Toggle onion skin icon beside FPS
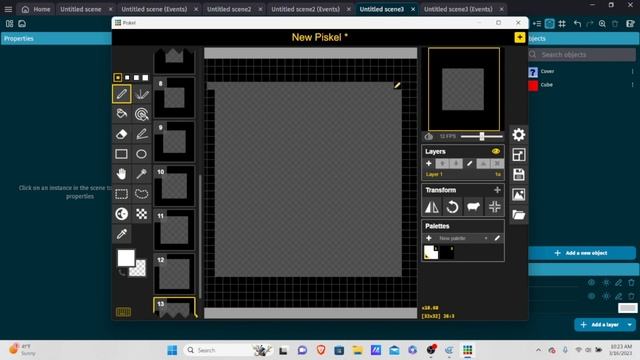This screenshot has height=360, width=640. coord(429,136)
